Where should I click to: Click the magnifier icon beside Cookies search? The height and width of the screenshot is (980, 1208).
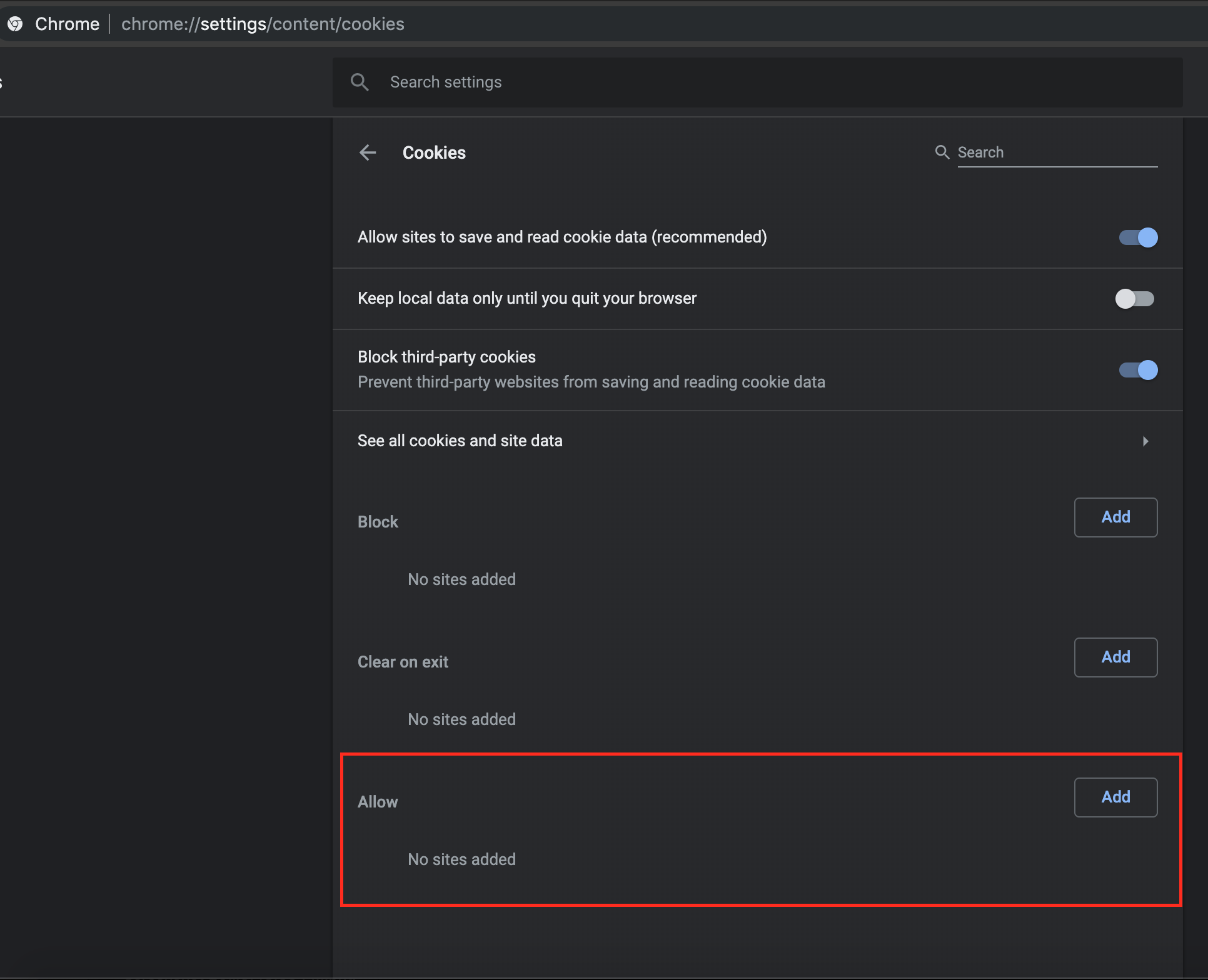pyautogui.click(x=942, y=152)
